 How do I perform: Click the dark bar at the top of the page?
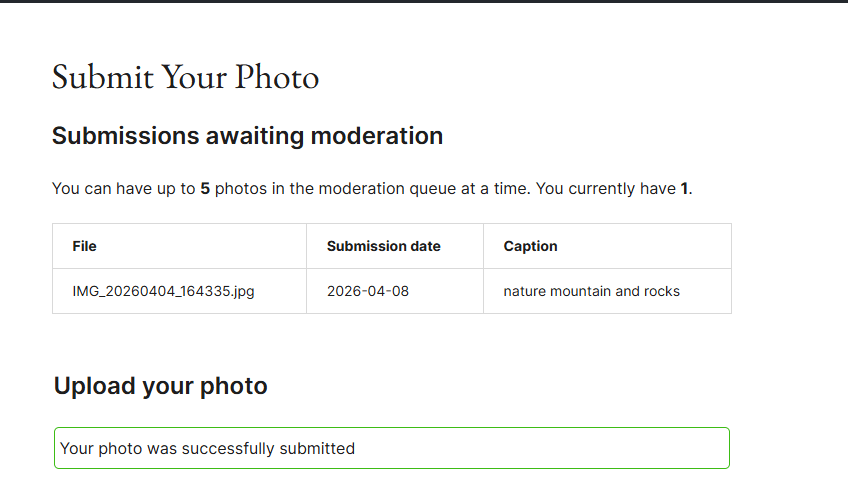pyautogui.click(x=424, y=2)
